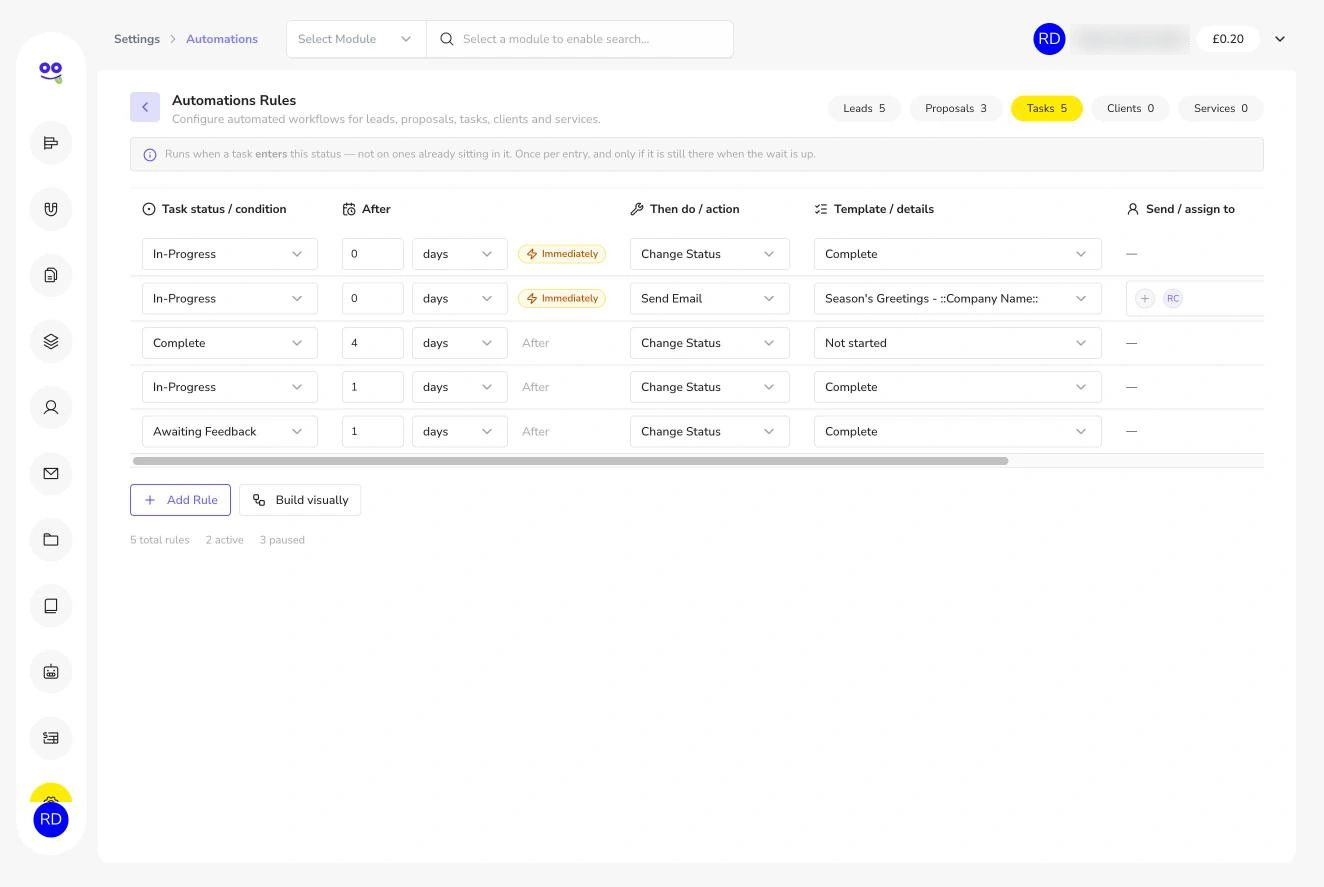Image resolution: width=1324 pixels, height=887 pixels.
Task: Open the Season's Greetings template dropdown
Action: click(x=958, y=298)
